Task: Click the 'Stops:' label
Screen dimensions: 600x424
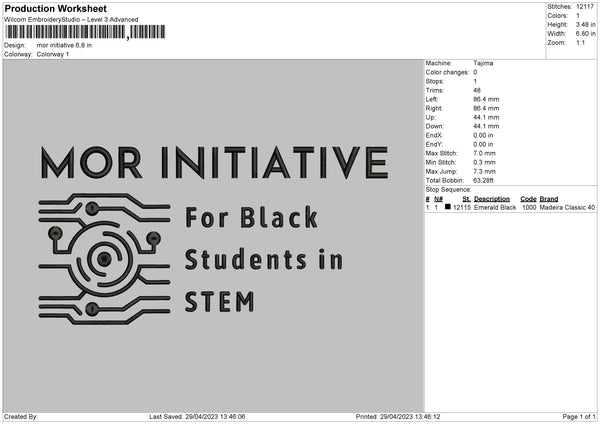Action: 434,82
